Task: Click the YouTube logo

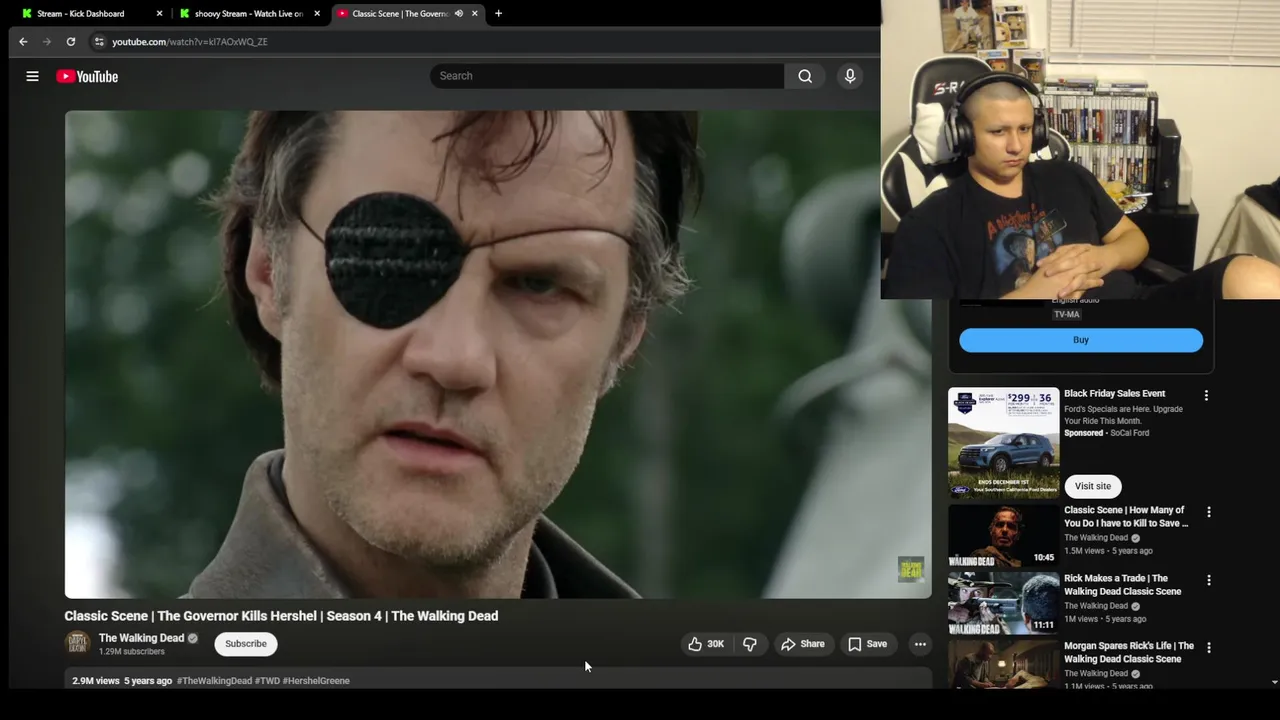Action: [87, 76]
